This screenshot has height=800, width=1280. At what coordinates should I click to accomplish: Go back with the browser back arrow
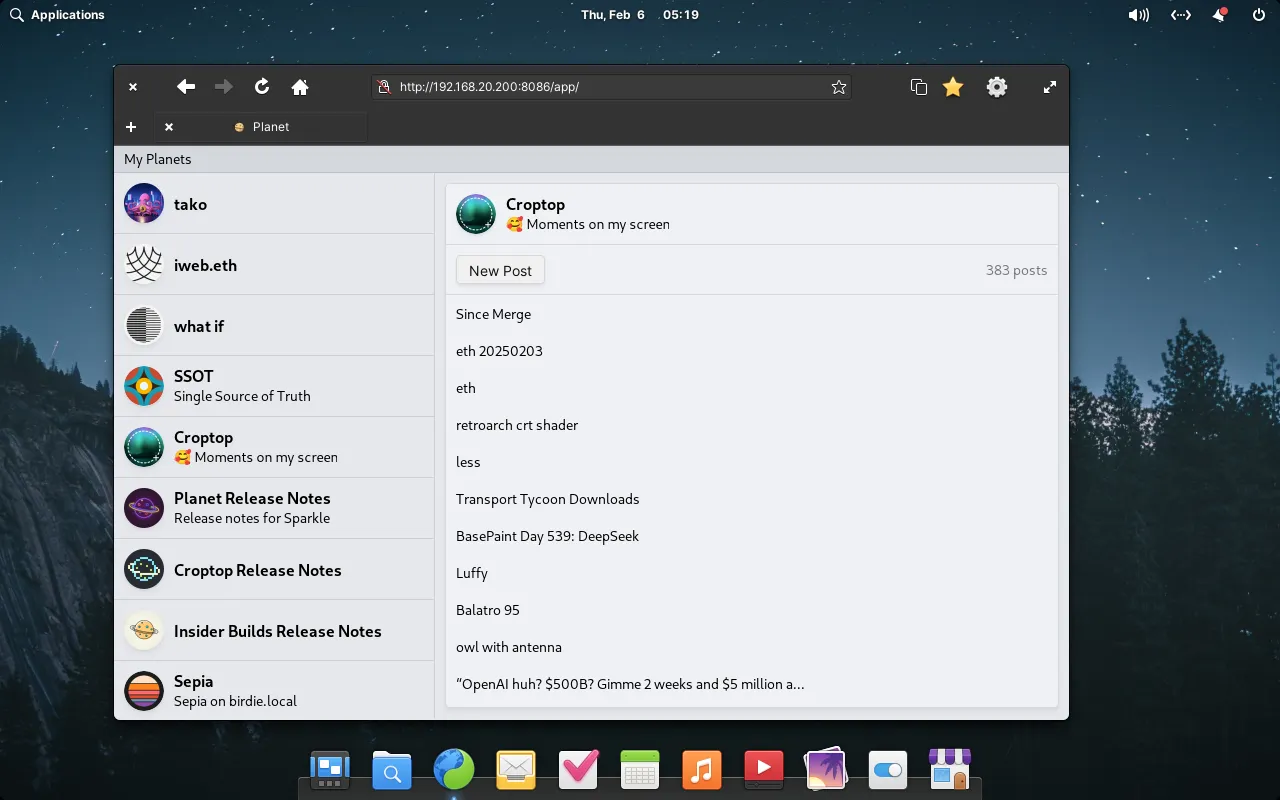click(186, 87)
